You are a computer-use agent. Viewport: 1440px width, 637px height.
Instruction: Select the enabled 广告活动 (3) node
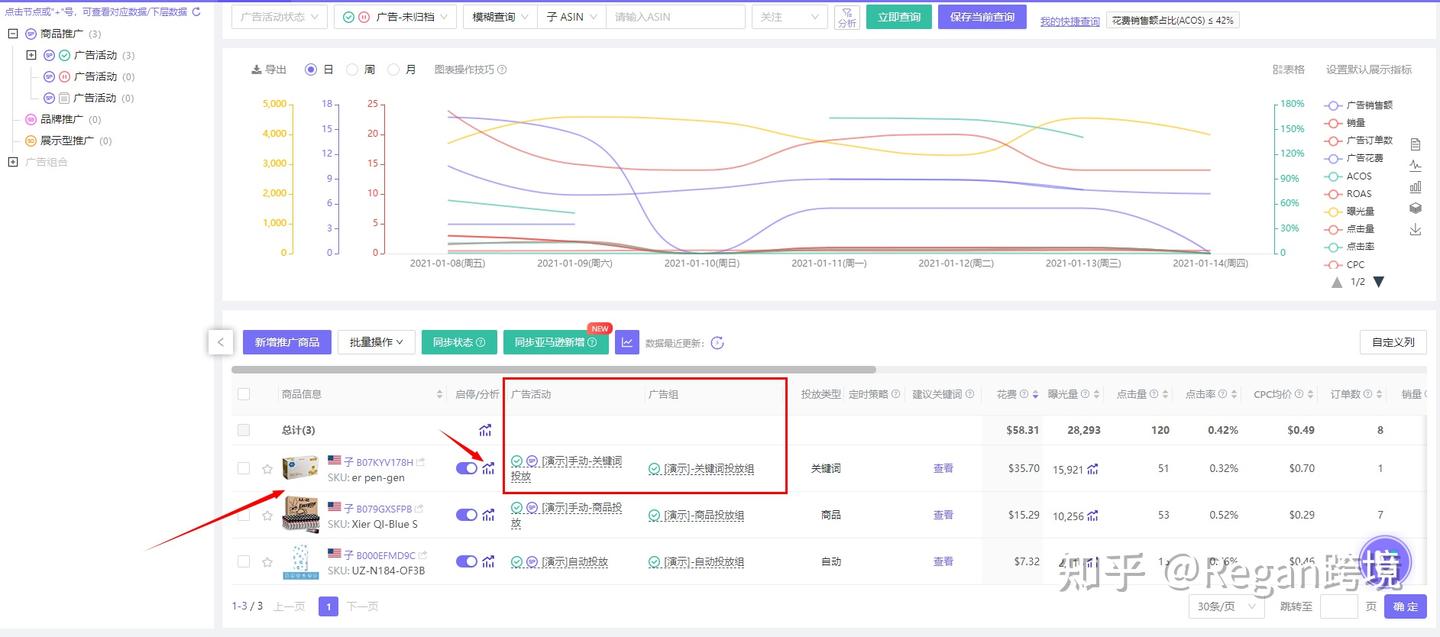95,55
